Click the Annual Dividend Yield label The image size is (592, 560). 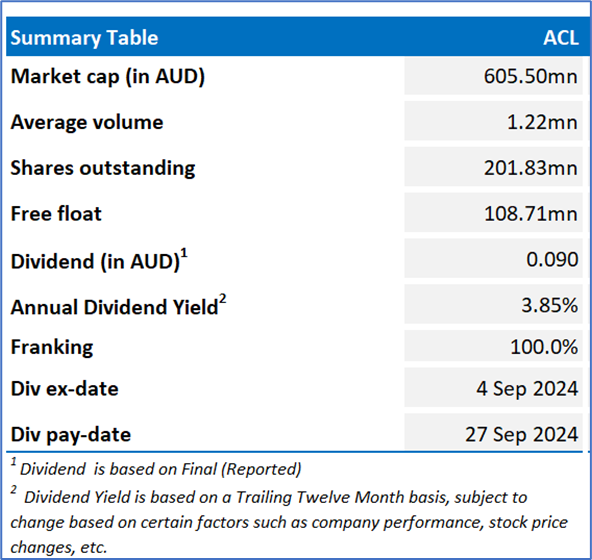click(x=118, y=305)
